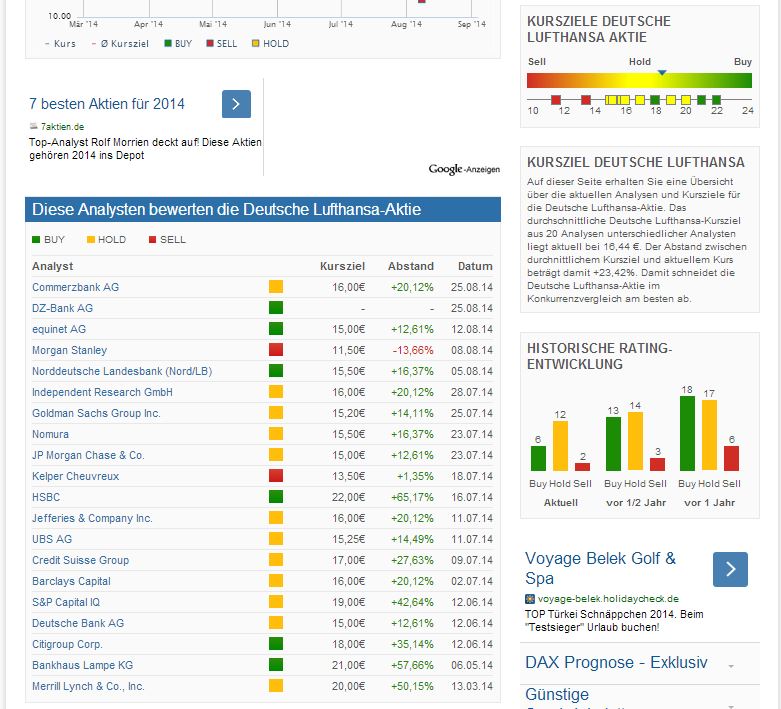Viewport: 781px width, 709px height.
Task: Open the 7aktien.de link
Action: [62, 127]
